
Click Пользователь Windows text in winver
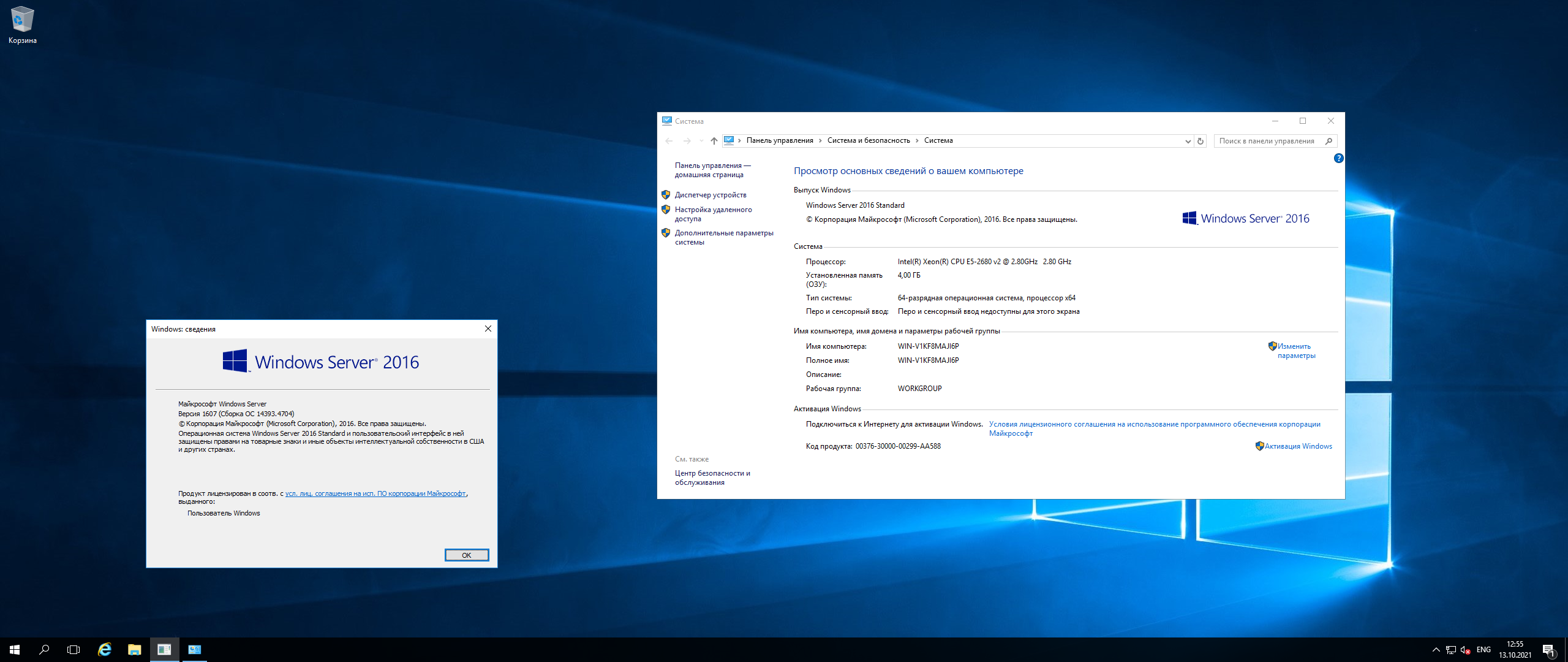pyautogui.click(x=224, y=513)
